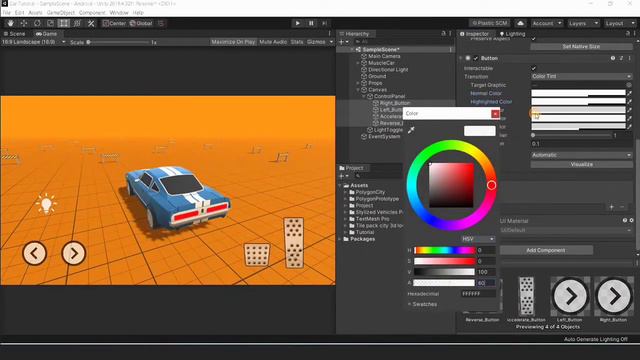Select the Scale tool
Viewport: 640px width, 360px height.
[x=50, y=23]
